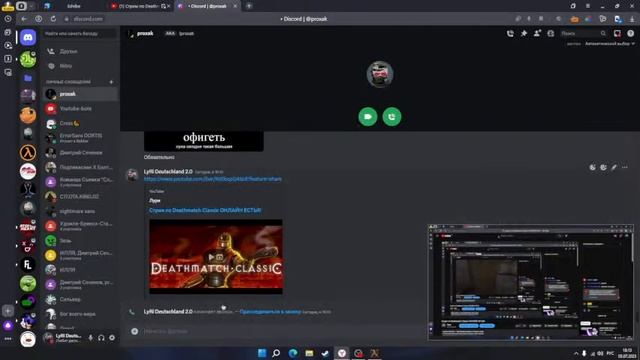This screenshot has height=360, width=640.
Task: Open Nitro page in sidebar
Action: pos(80,66)
